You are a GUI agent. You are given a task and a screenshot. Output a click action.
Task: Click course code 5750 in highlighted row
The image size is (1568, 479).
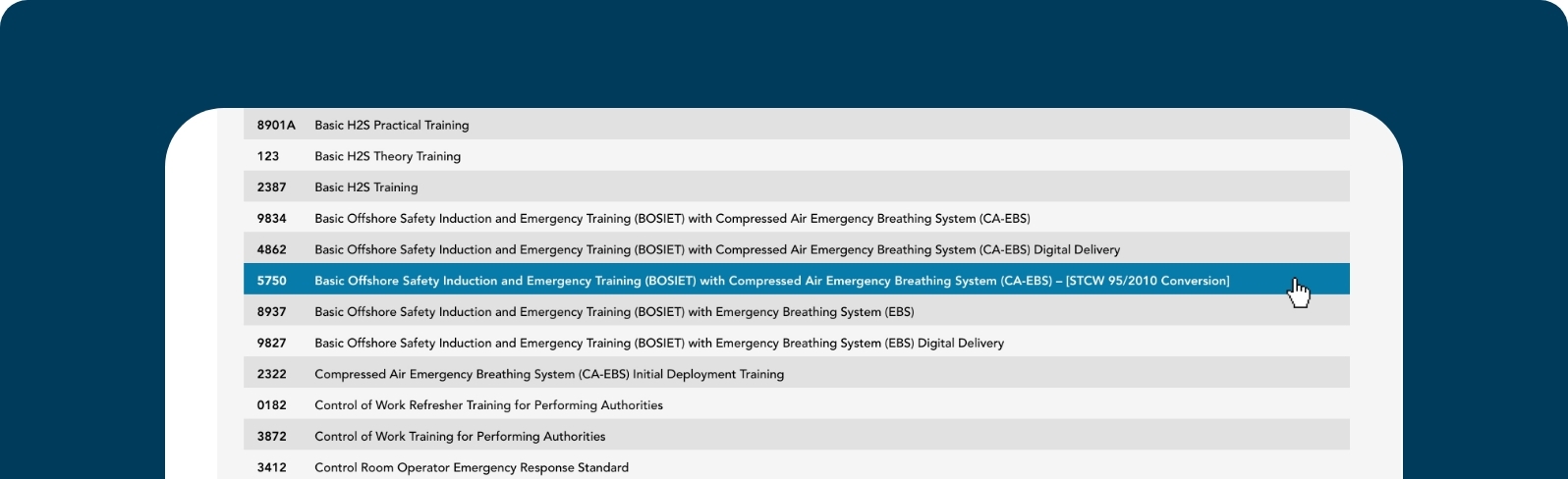tap(272, 281)
